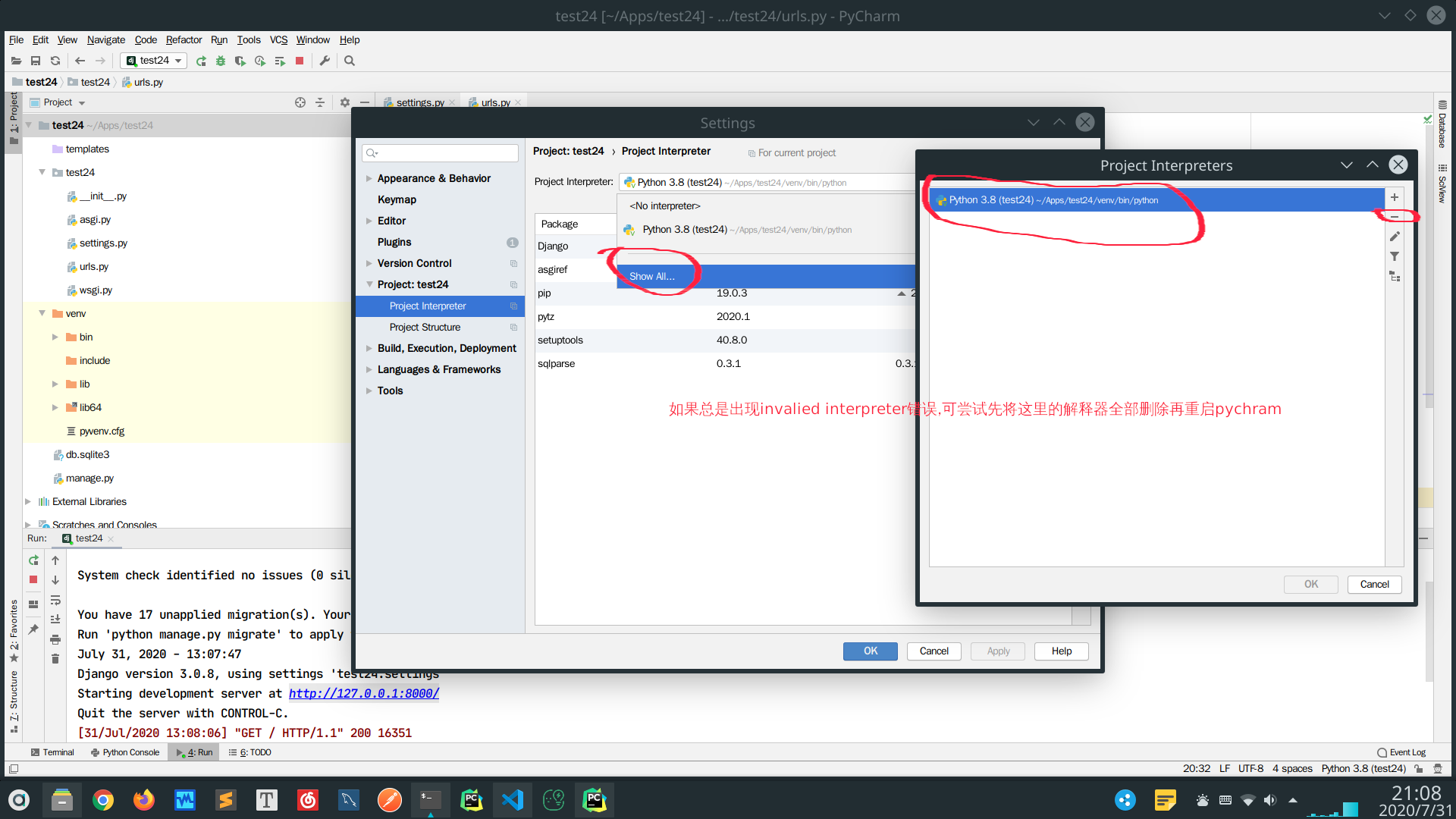Image resolution: width=1456 pixels, height=819 pixels.
Task: Expand the Editor settings group
Action: [x=369, y=221]
